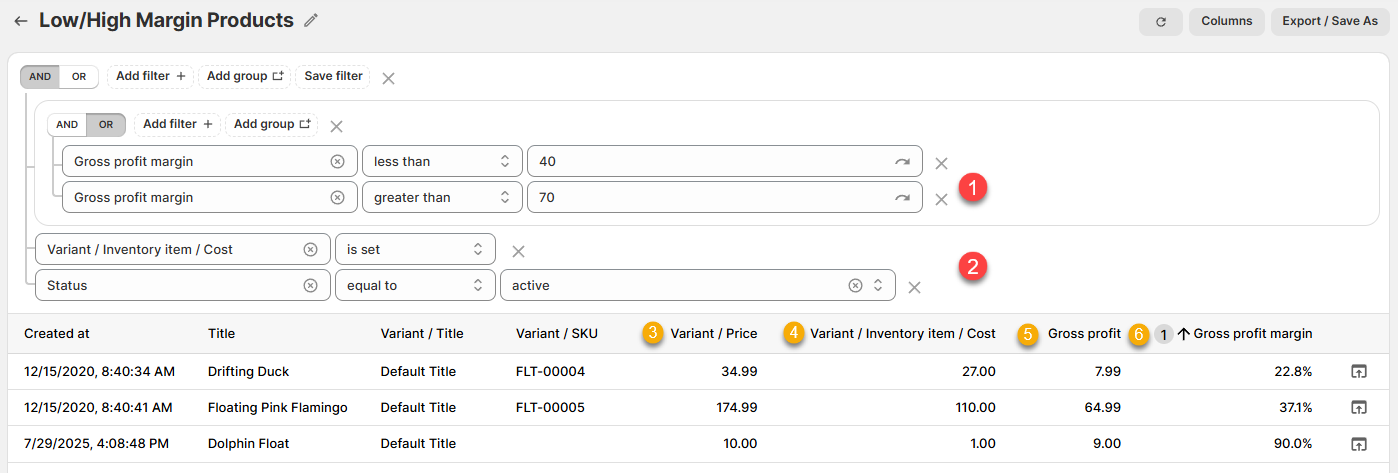Open the 'active' status value dropdown
This screenshot has width=1398, height=473.
coord(877,286)
